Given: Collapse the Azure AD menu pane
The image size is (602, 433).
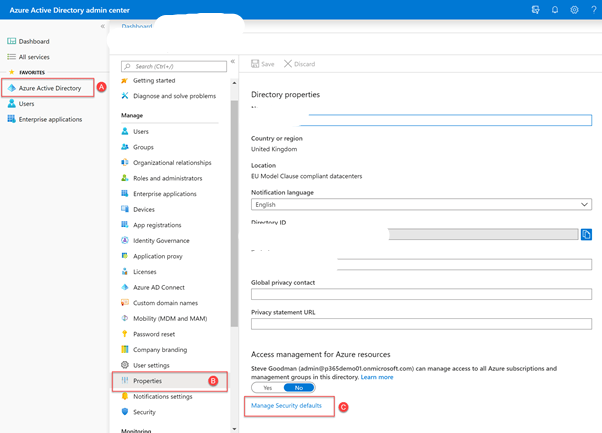Looking at the screenshot, I should point(233,61).
